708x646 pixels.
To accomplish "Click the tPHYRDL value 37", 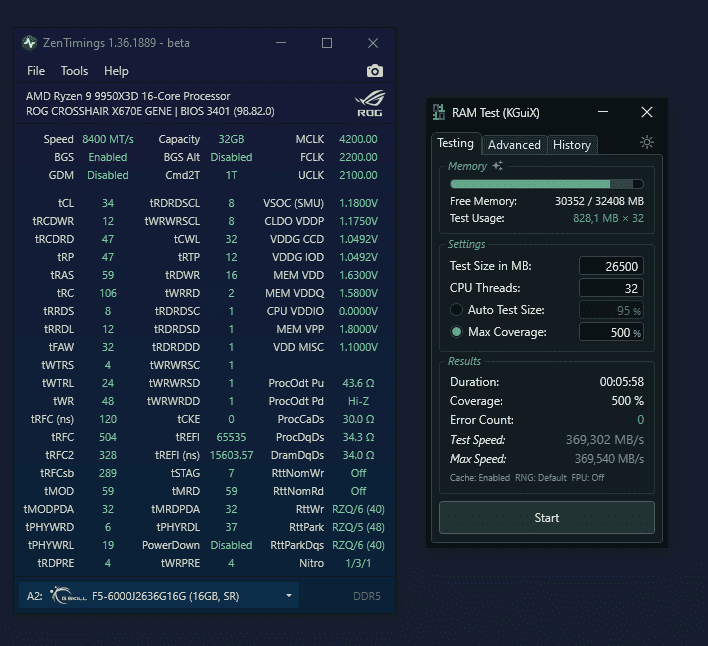I will point(231,527).
